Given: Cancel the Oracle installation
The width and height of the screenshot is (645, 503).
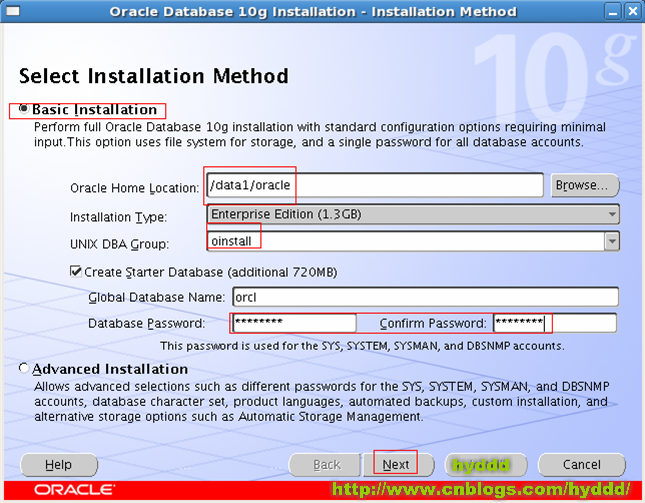Looking at the screenshot, I should coord(582,465).
